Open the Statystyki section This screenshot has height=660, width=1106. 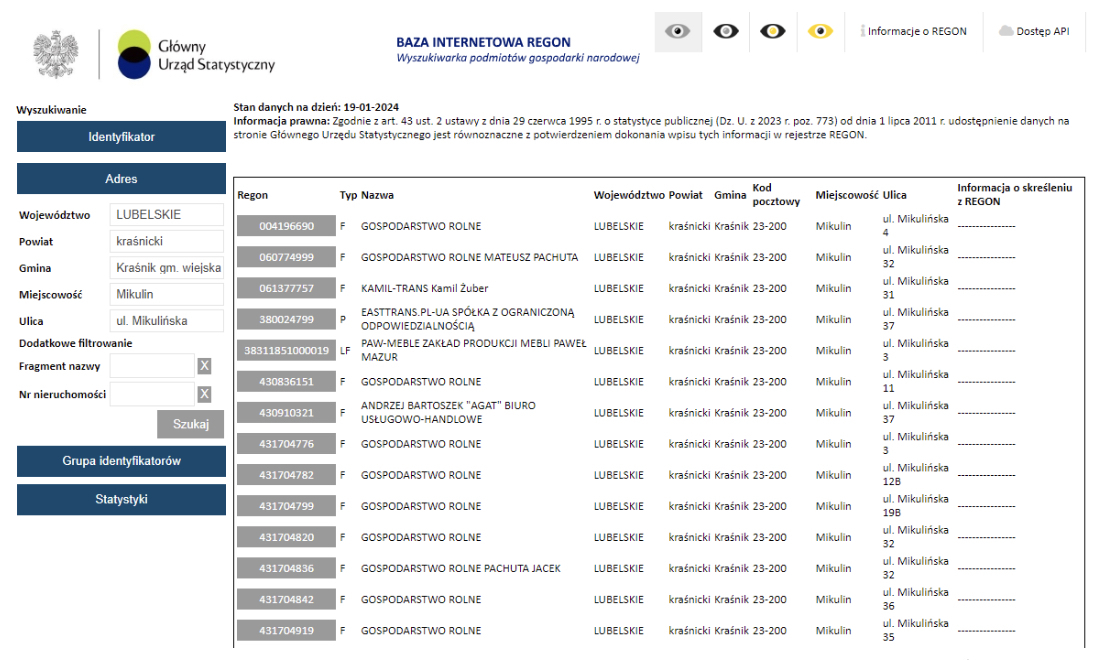tap(121, 499)
